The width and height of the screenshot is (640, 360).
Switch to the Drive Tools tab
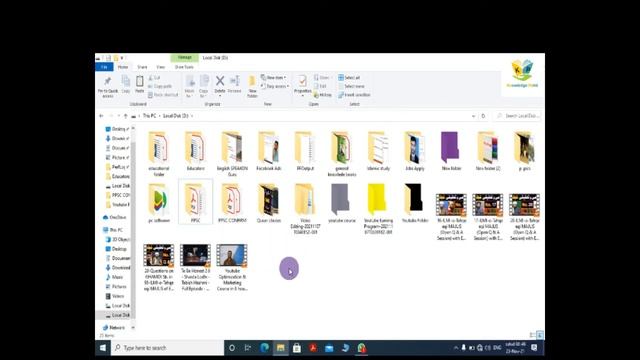point(184,67)
